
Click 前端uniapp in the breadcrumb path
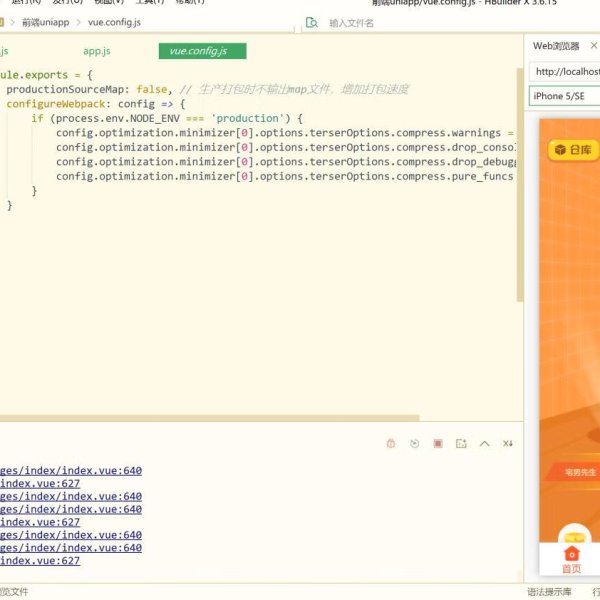click(47, 22)
